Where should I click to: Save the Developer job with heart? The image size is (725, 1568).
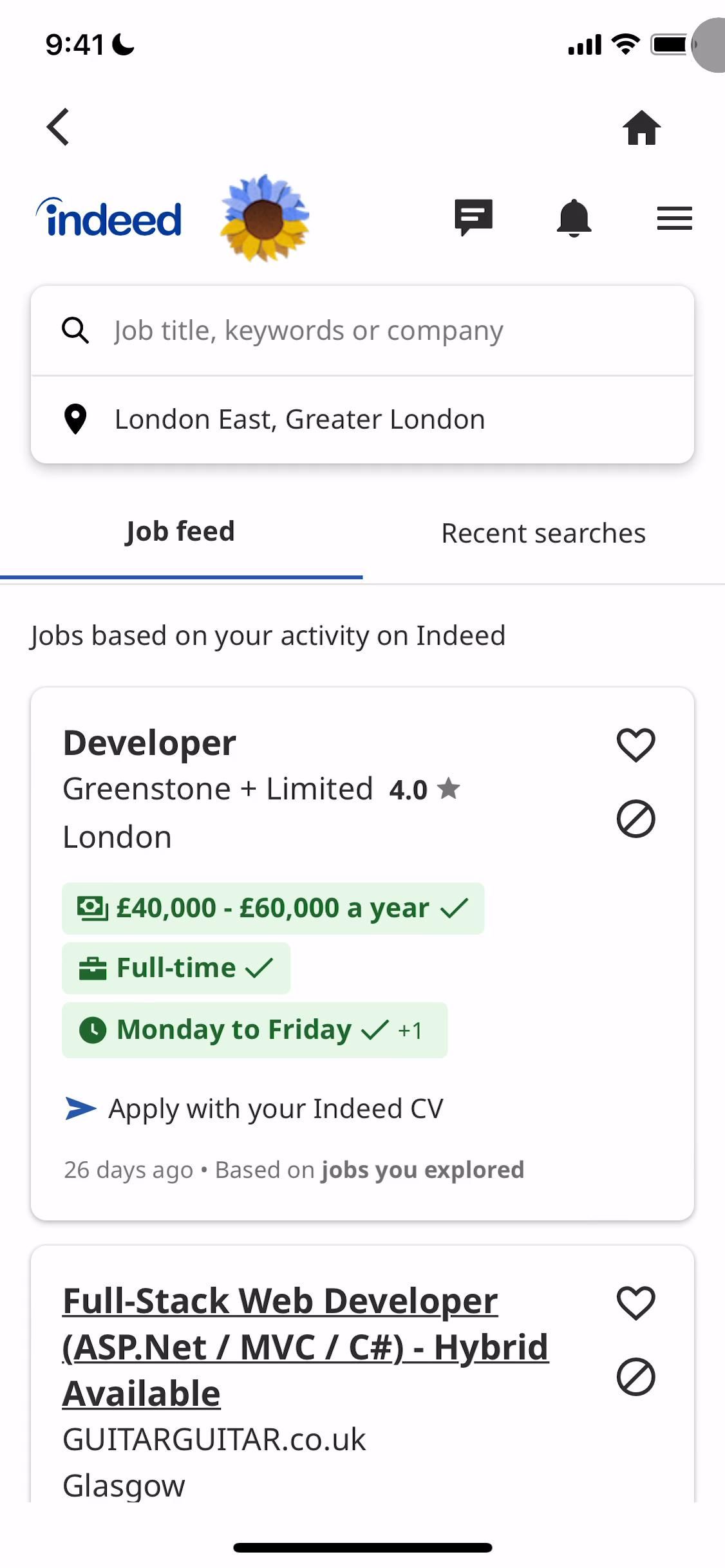636,745
